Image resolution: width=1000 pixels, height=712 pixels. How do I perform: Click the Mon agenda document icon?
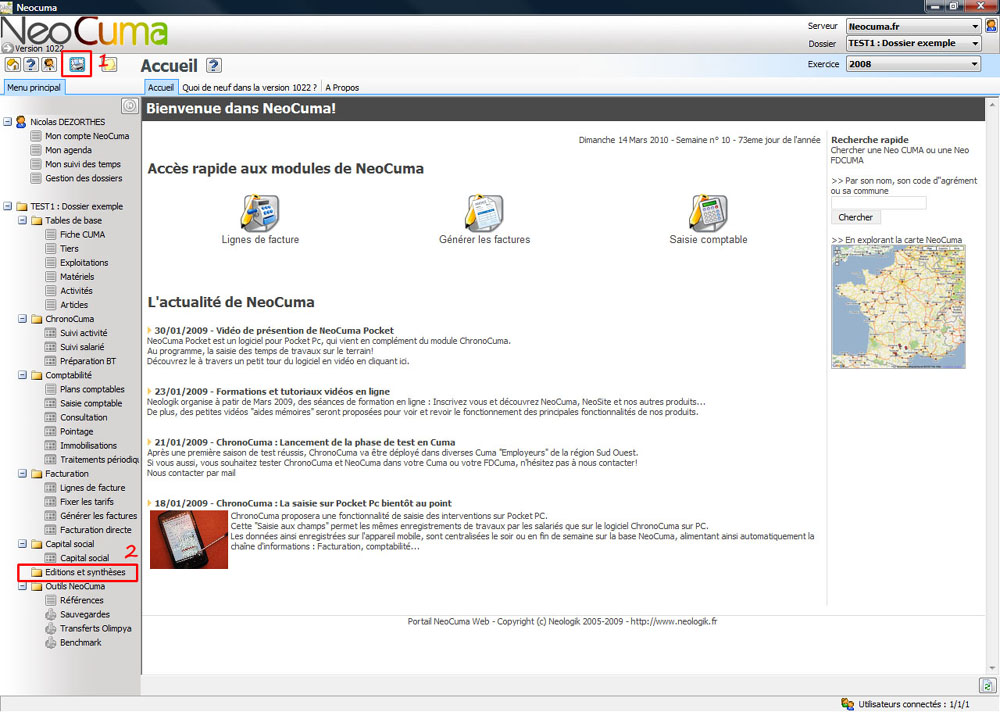(36, 150)
